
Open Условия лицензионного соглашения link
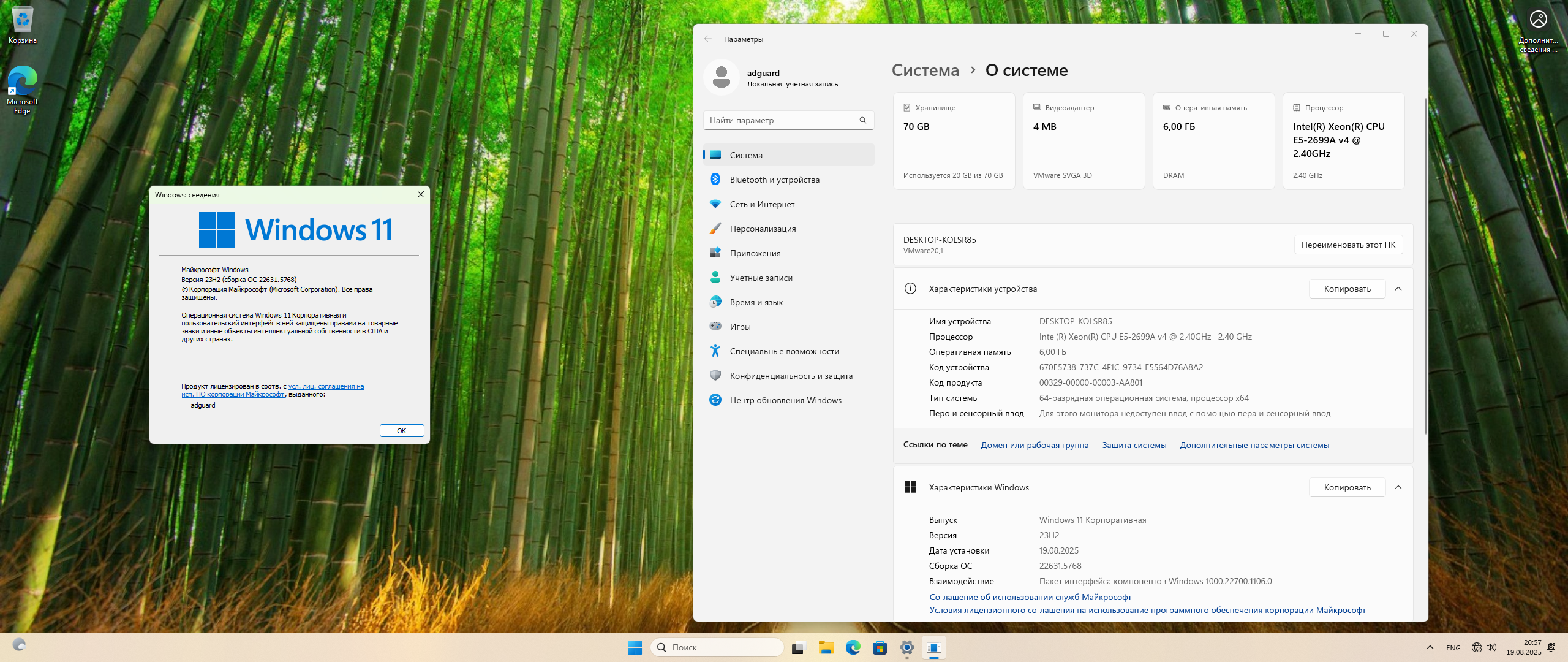pos(1147,610)
